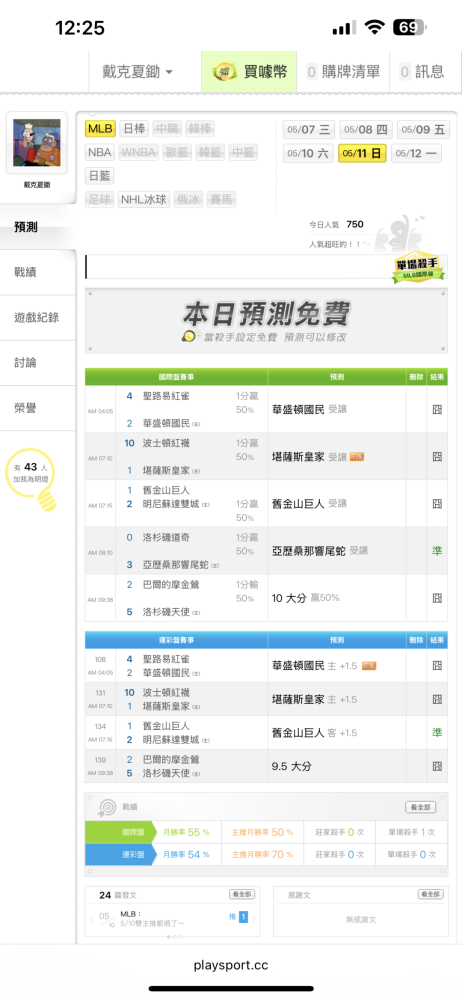
Task: Go to the next post with right chevron
Action: pos(254,919)
